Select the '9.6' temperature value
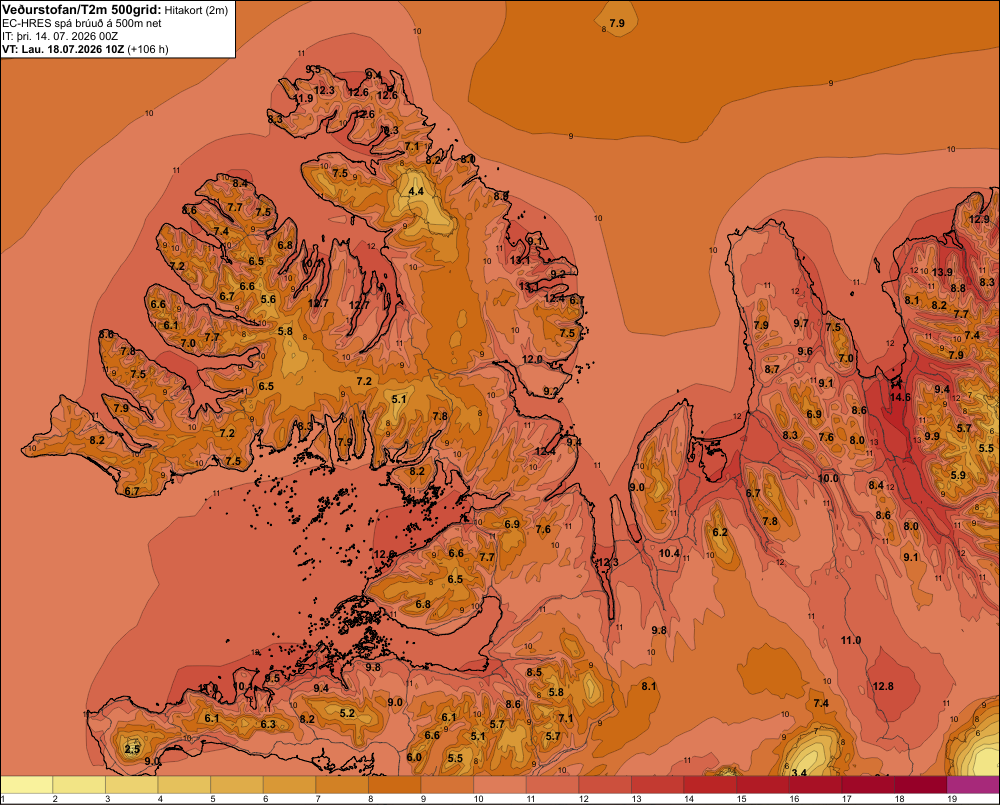Screen dimensions: 1000x805 805,351
